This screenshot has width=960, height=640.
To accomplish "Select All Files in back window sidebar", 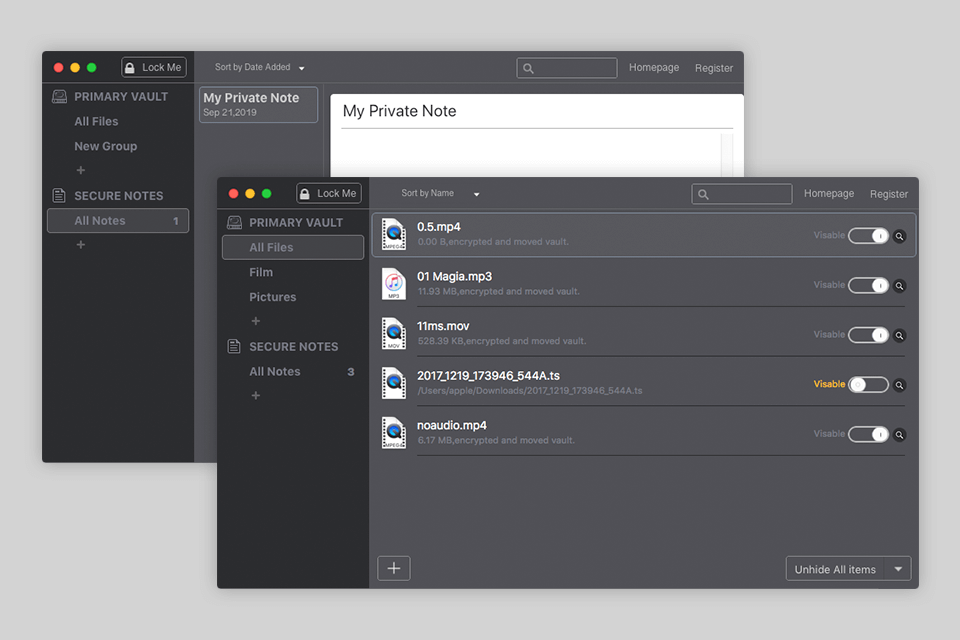I will click(x=96, y=121).
